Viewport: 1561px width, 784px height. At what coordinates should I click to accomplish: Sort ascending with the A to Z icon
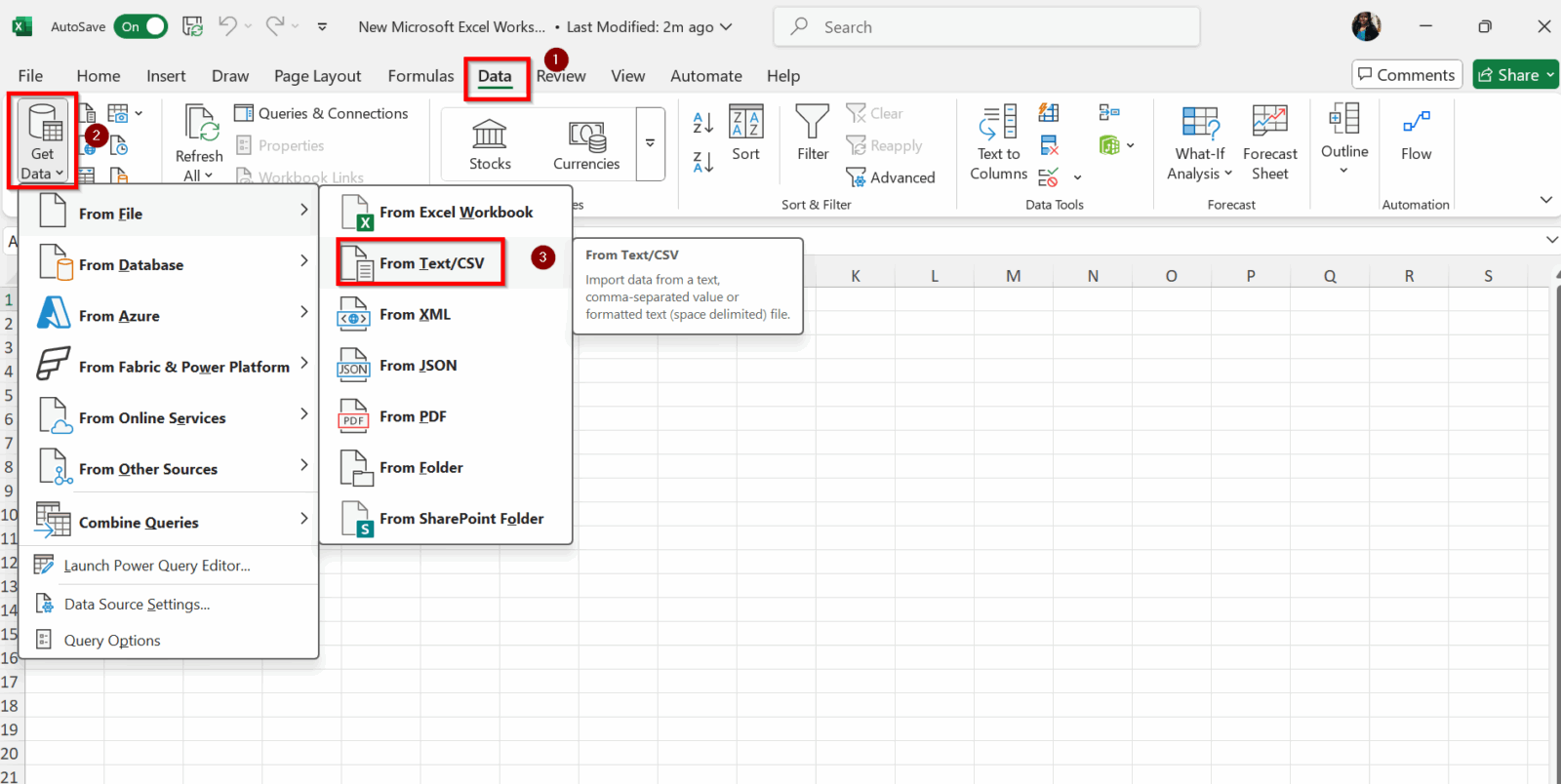702,123
